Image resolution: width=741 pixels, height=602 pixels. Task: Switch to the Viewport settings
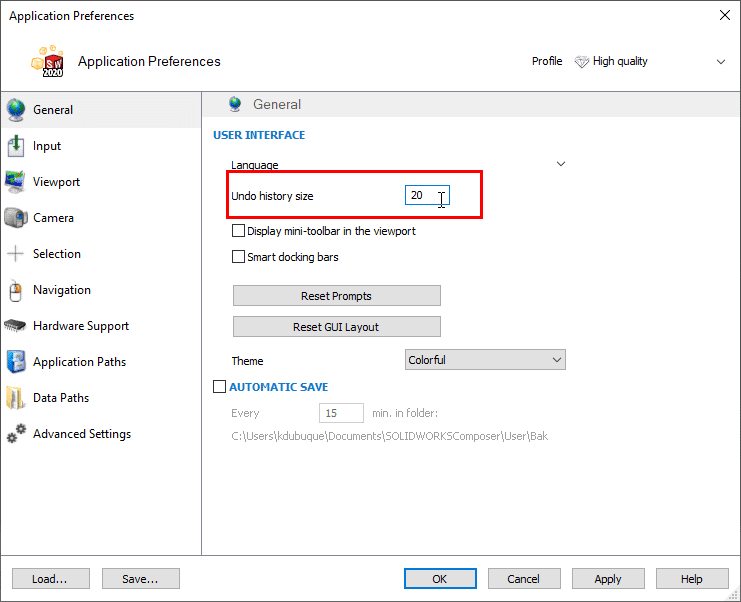pyautogui.click(x=101, y=182)
